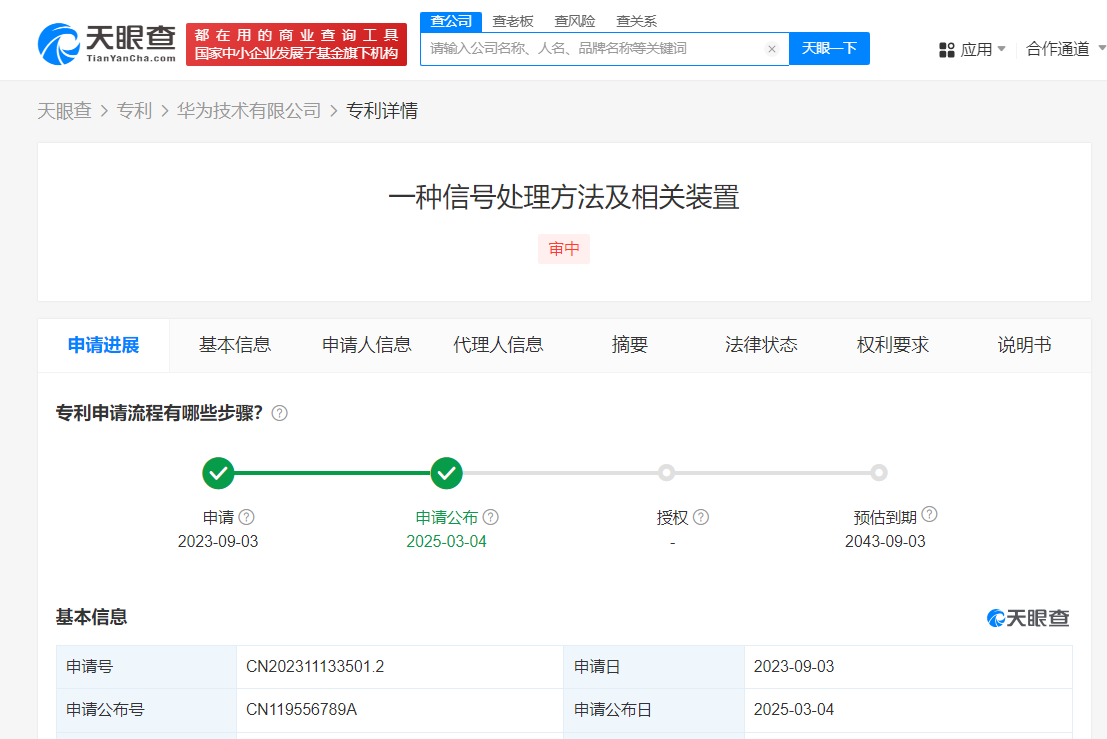Switch to the 申请人信息 tab

point(366,345)
